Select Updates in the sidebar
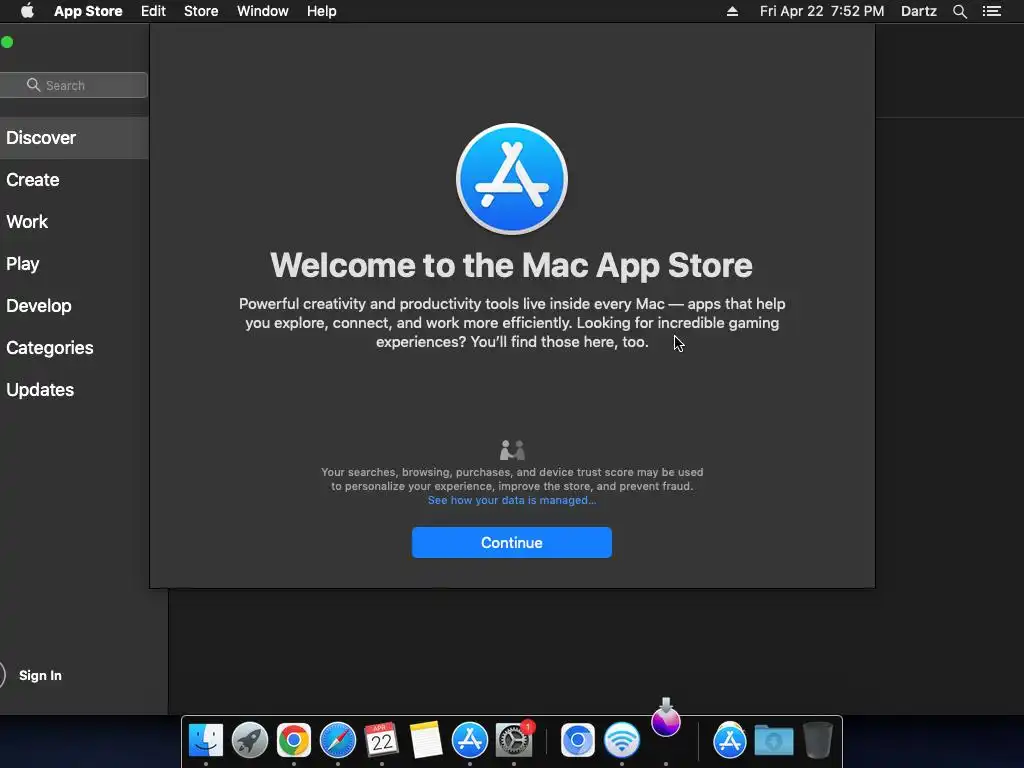1024x768 pixels. [x=74, y=390]
